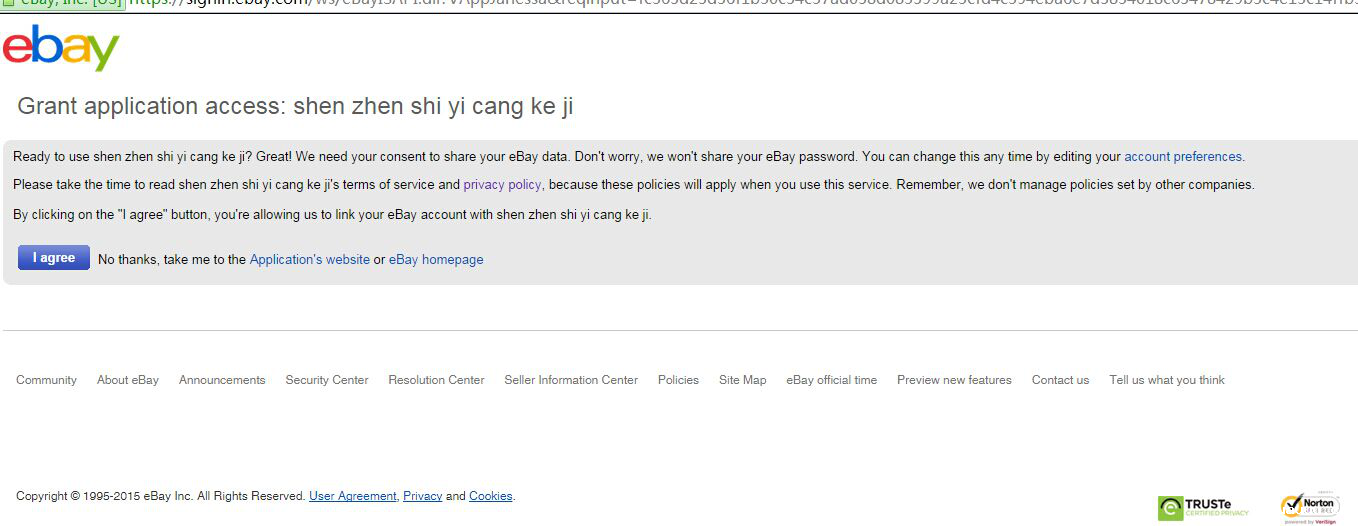Click the browser address bar URL
This screenshot has height=526, width=1358.
tap(700, 5)
